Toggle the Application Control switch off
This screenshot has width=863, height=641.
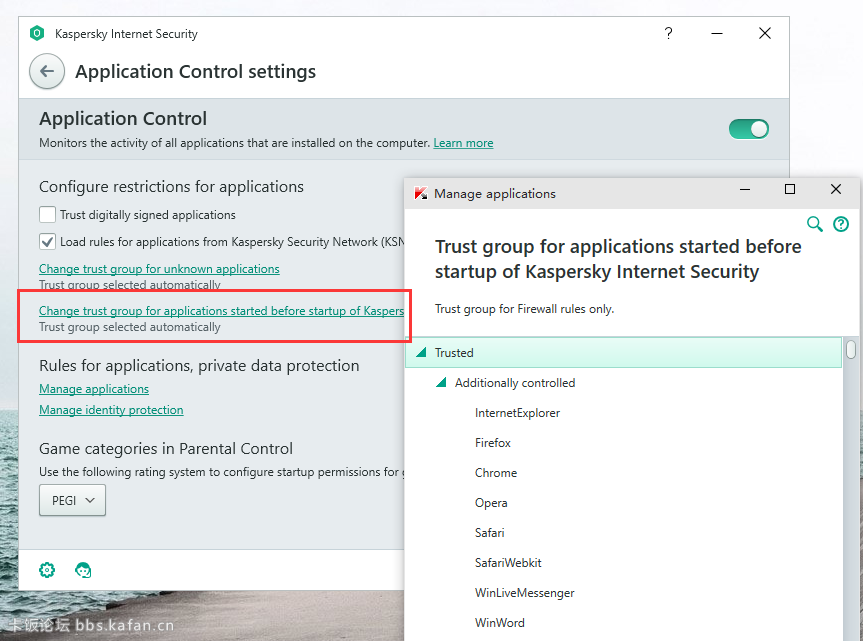click(749, 129)
